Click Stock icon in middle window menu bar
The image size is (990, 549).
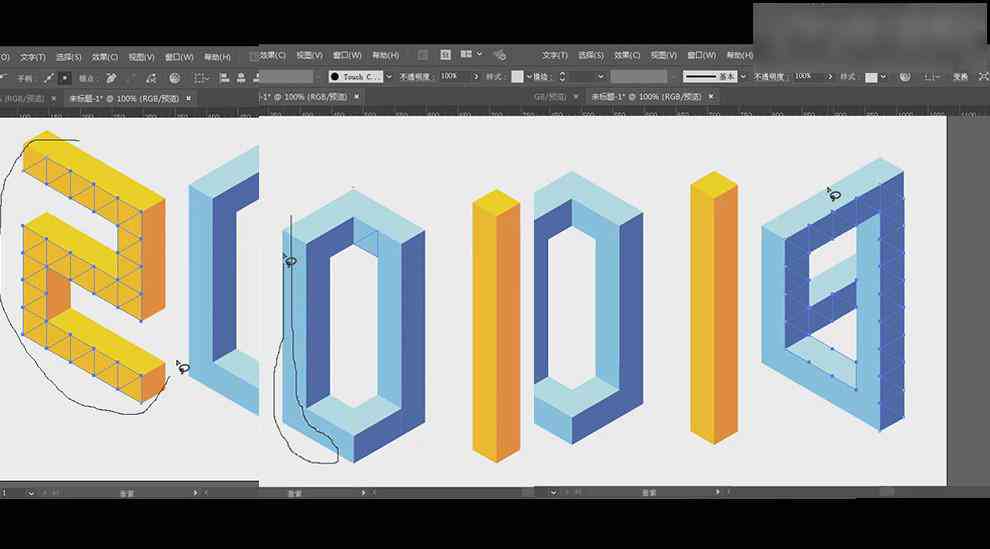pyautogui.click(x=445, y=55)
